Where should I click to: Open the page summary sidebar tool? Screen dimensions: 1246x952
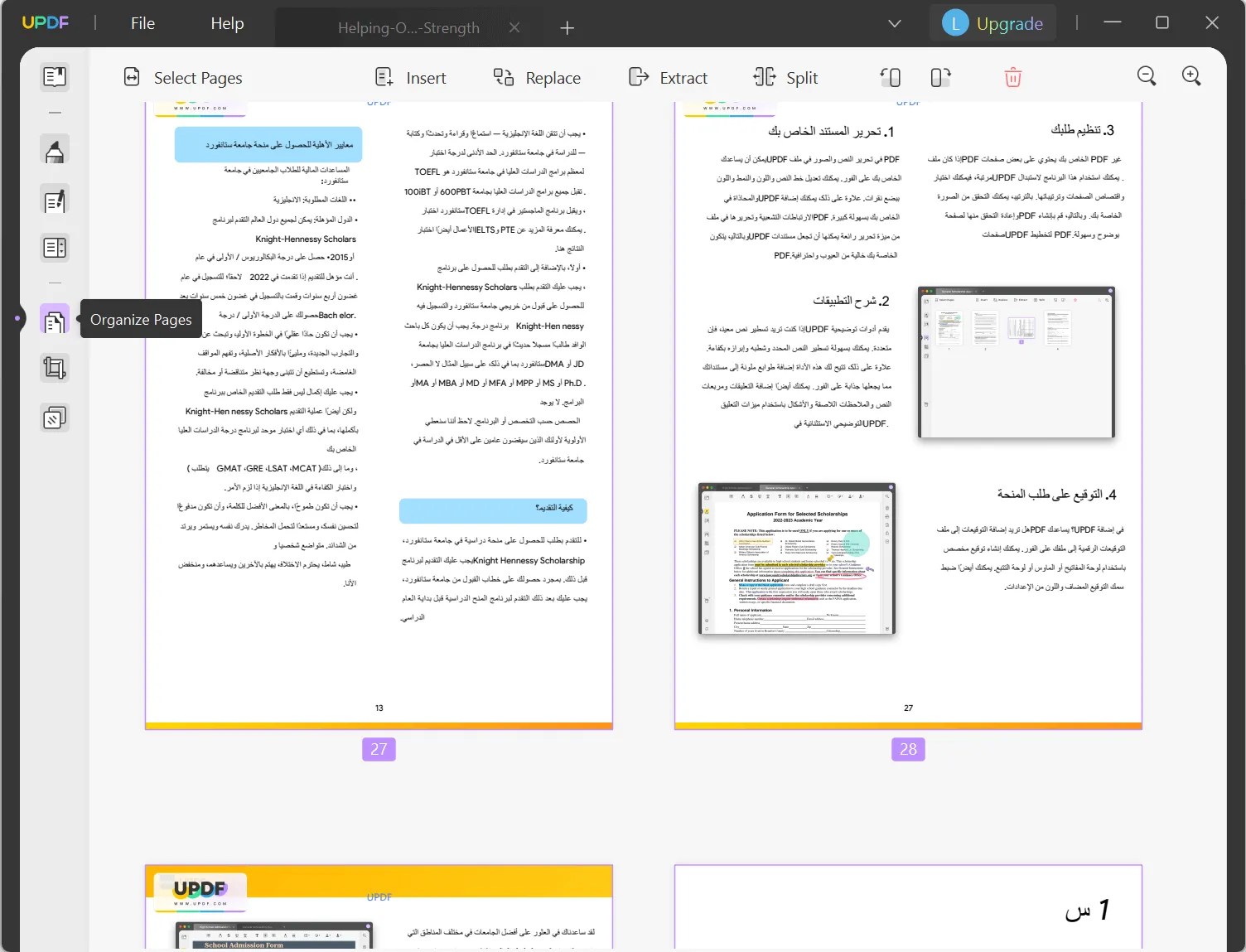55,248
